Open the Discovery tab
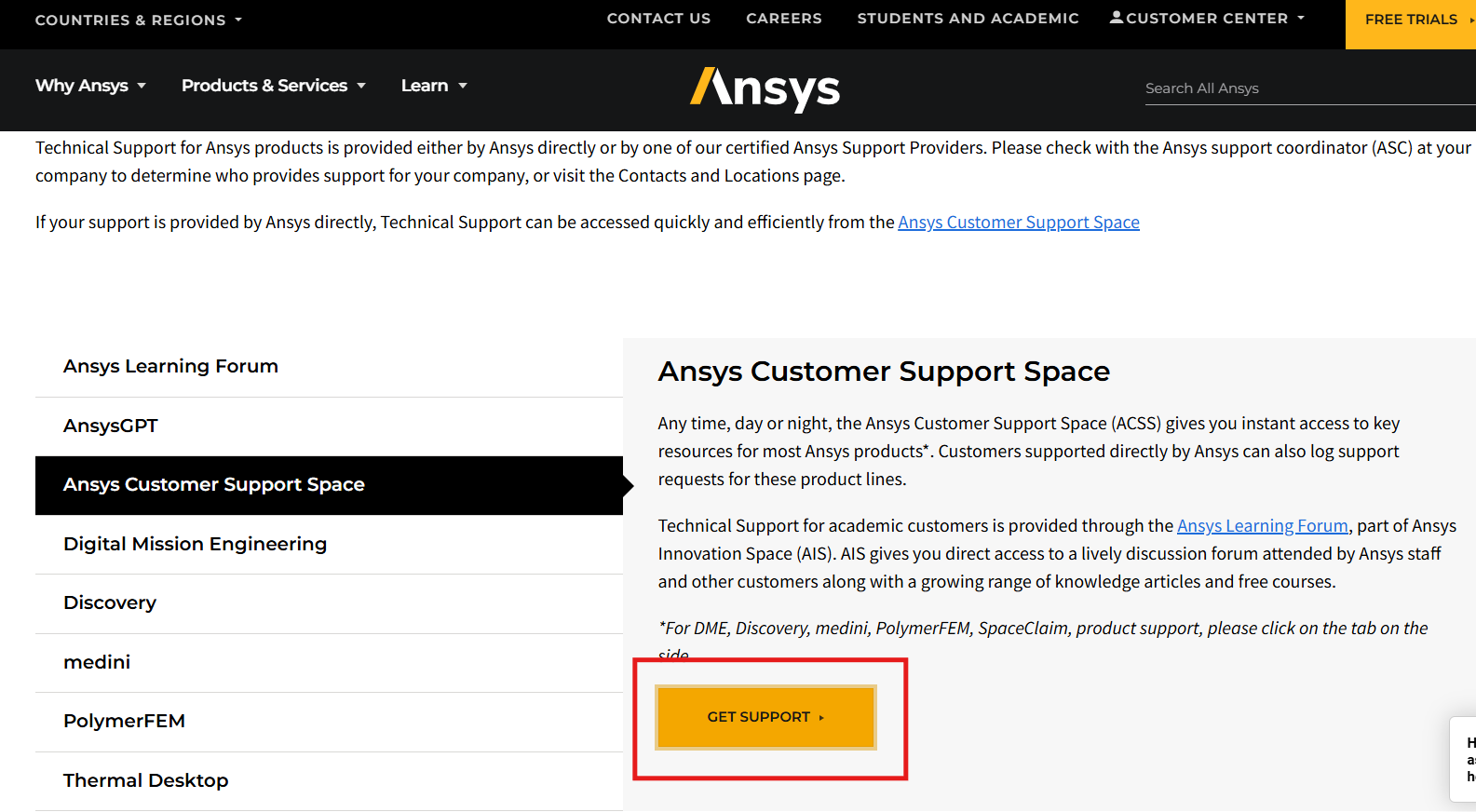 point(110,603)
